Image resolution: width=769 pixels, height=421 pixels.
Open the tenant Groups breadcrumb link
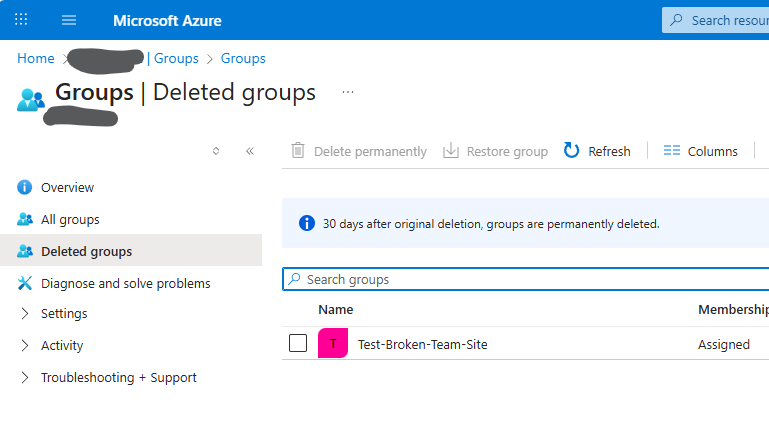click(176, 58)
